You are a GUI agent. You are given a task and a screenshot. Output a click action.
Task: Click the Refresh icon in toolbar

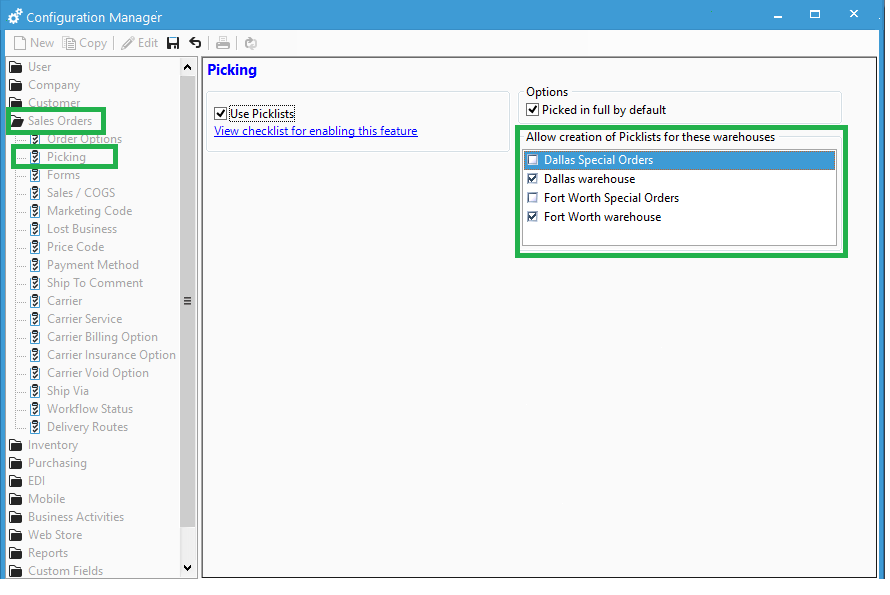(x=250, y=43)
